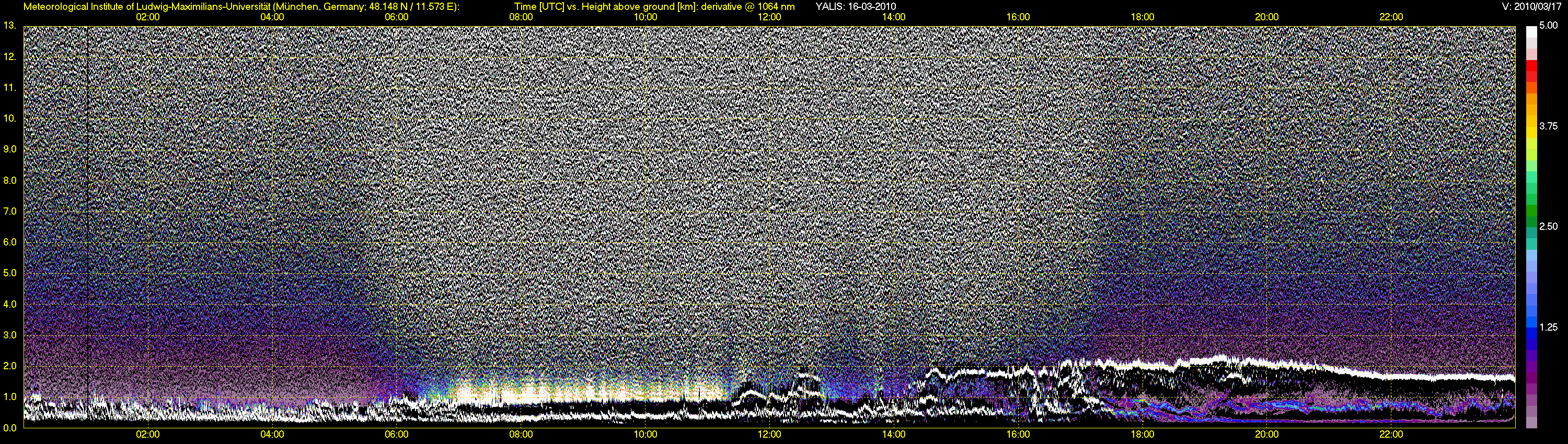Click the 18:00 label on the top axis
1568x444 pixels.
pyautogui.click(x=1143, y=17)
